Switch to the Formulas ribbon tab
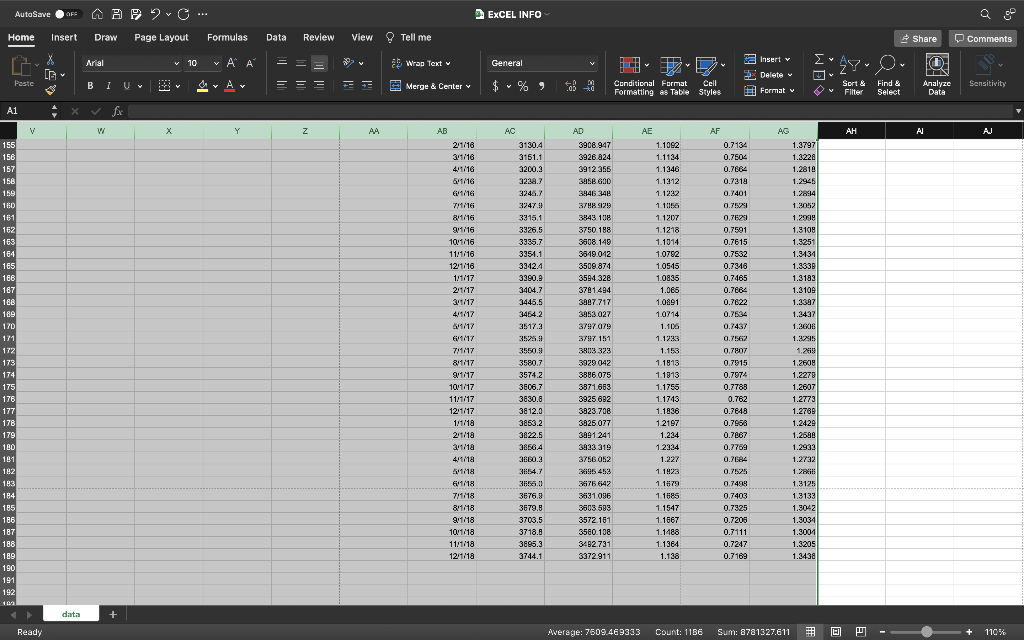 (227, 36)
